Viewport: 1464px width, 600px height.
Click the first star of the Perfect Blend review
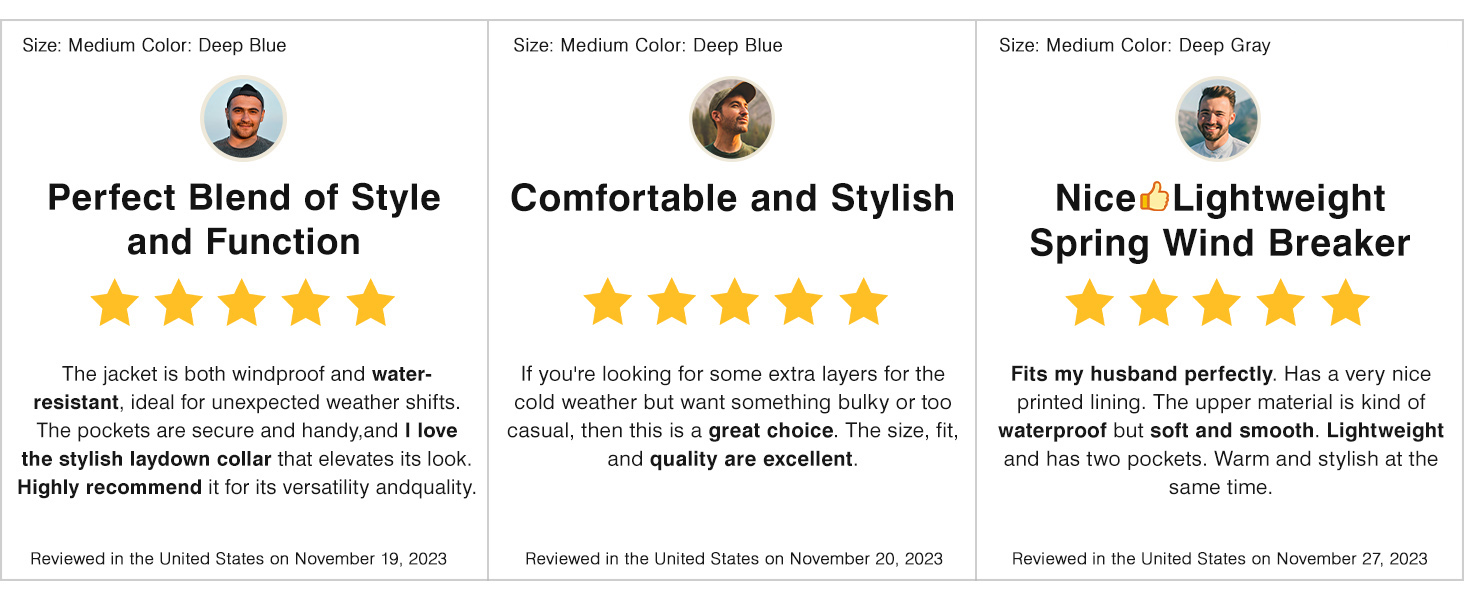click(114, 302)
